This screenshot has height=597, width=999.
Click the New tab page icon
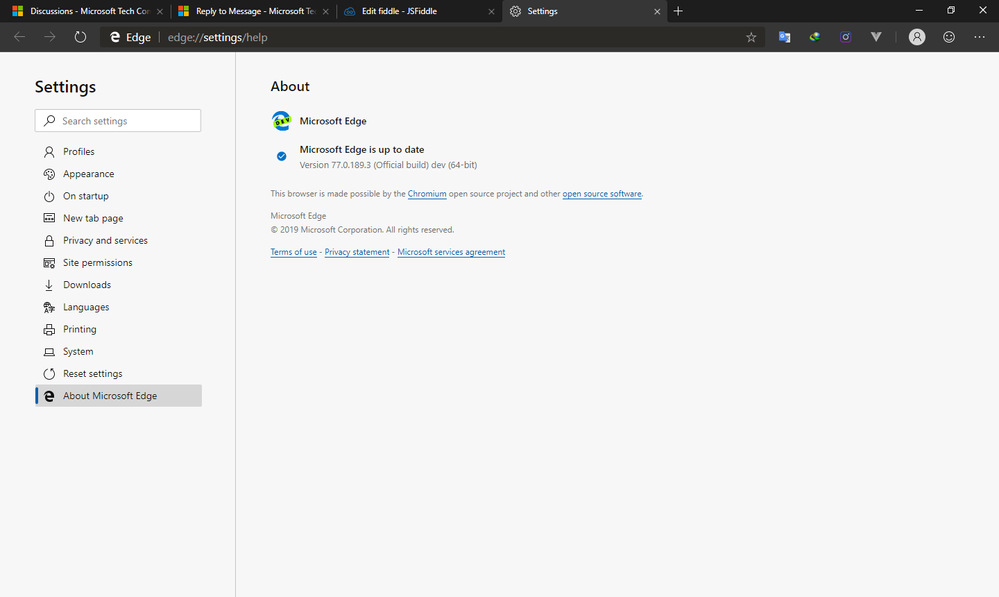49,218
